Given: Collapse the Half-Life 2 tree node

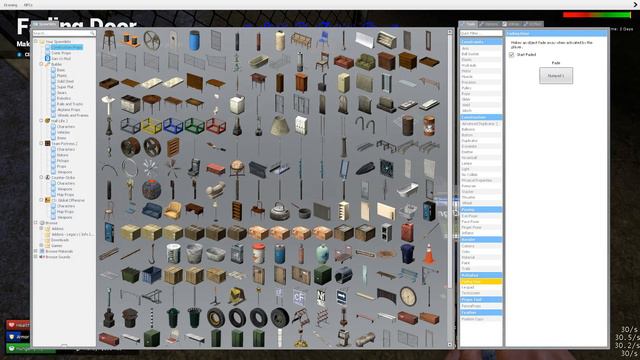Looking at the screenshot, I should click(41, 121).
